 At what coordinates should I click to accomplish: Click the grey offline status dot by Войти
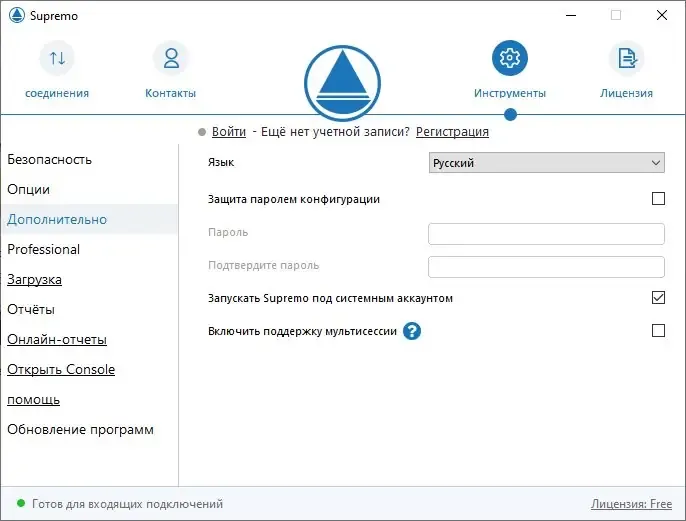[x=202, y=132]
